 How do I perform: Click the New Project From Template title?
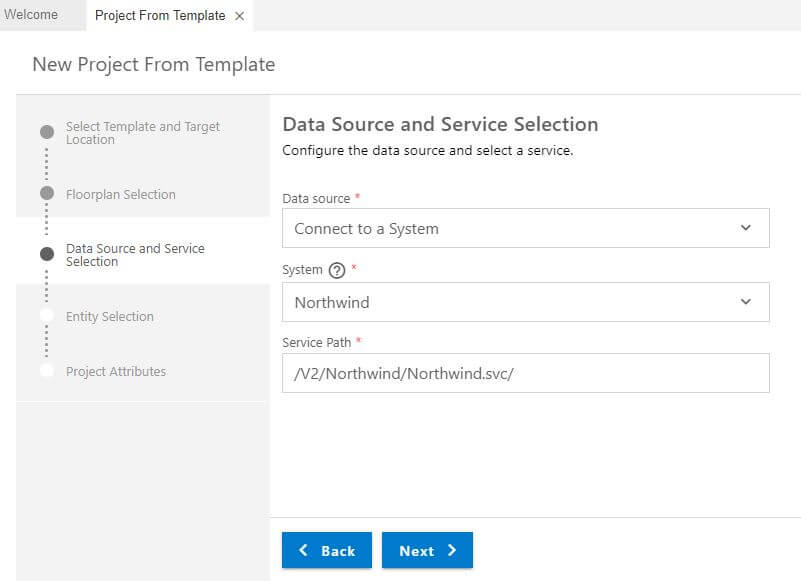(x=154, y=65)
